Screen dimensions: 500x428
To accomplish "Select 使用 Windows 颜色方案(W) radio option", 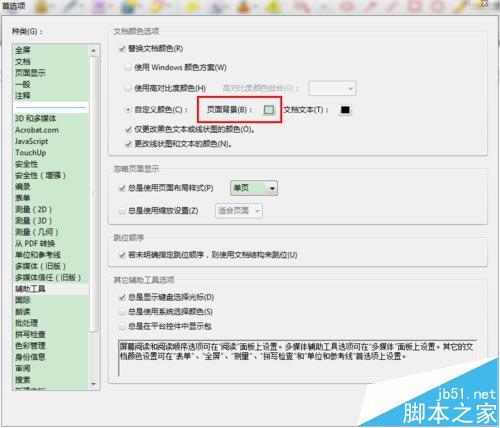I will click(x=128, y=68).
